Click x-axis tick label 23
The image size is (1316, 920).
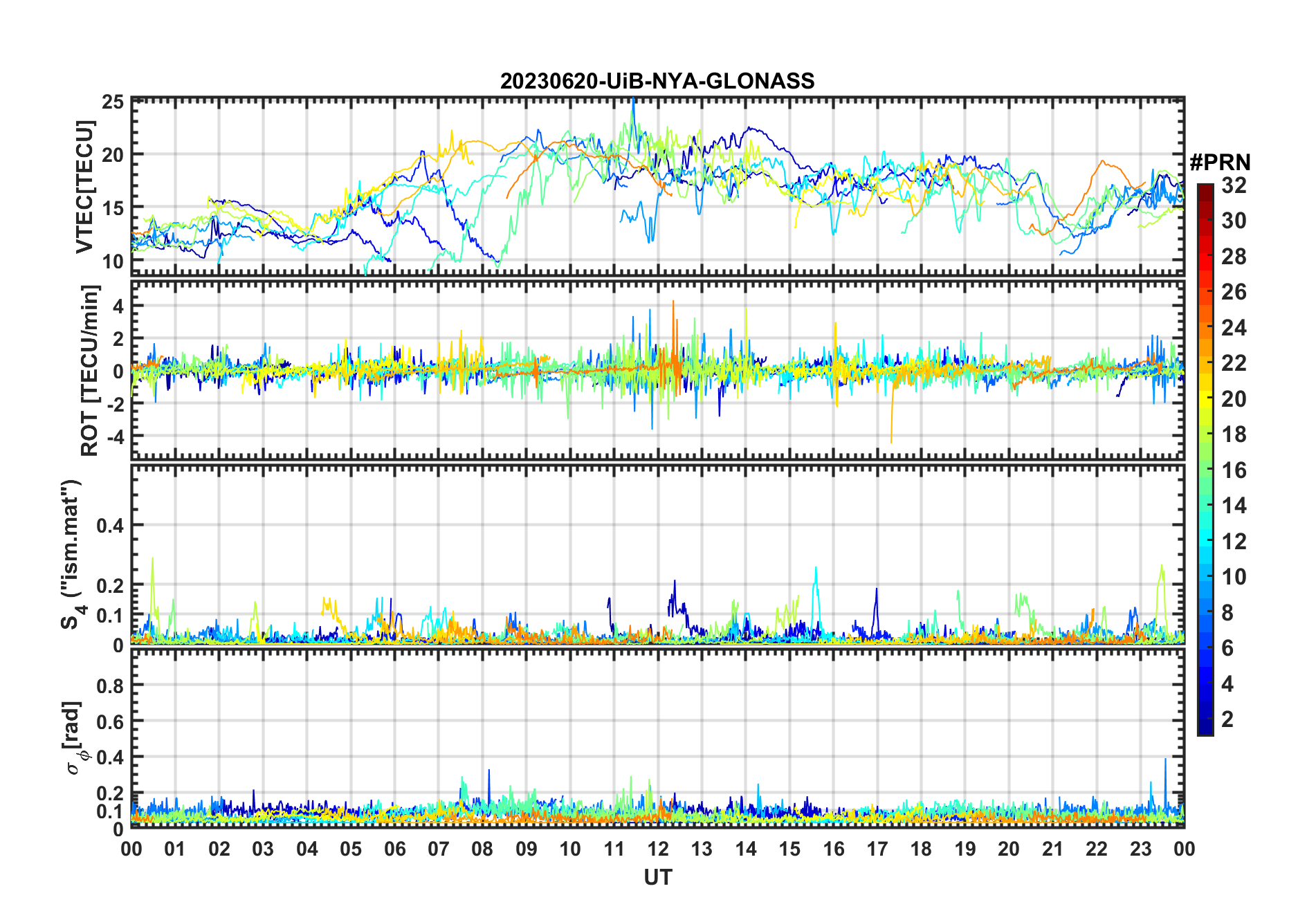(x=1140, y=849)
